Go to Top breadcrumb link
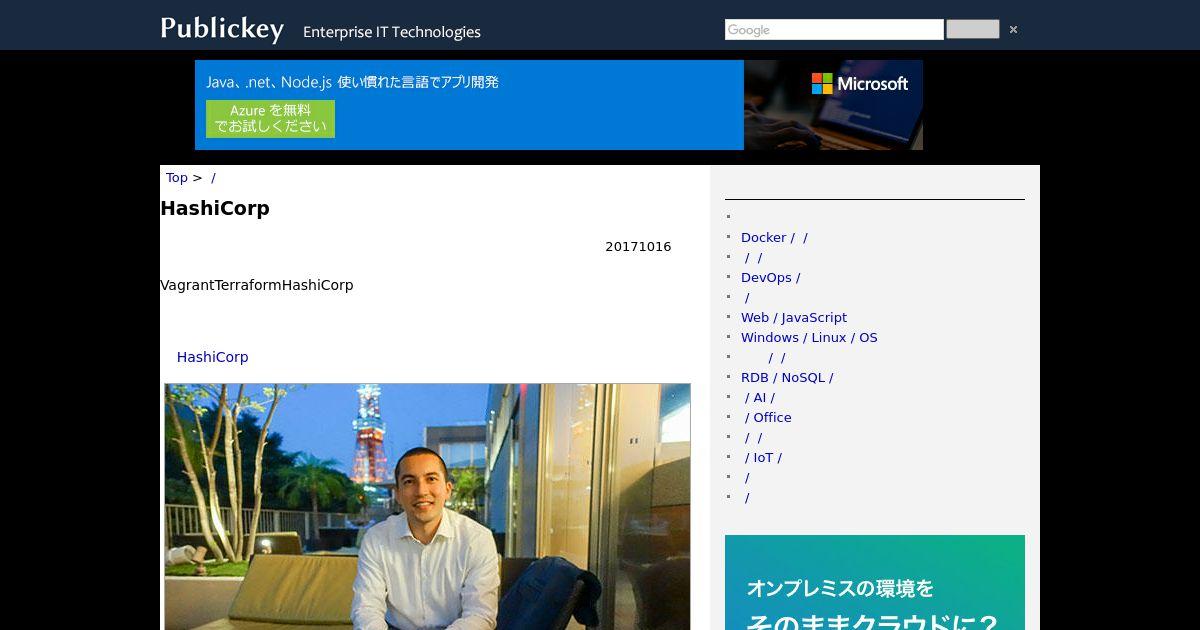The image size is (1200, 630). point(177,178)
